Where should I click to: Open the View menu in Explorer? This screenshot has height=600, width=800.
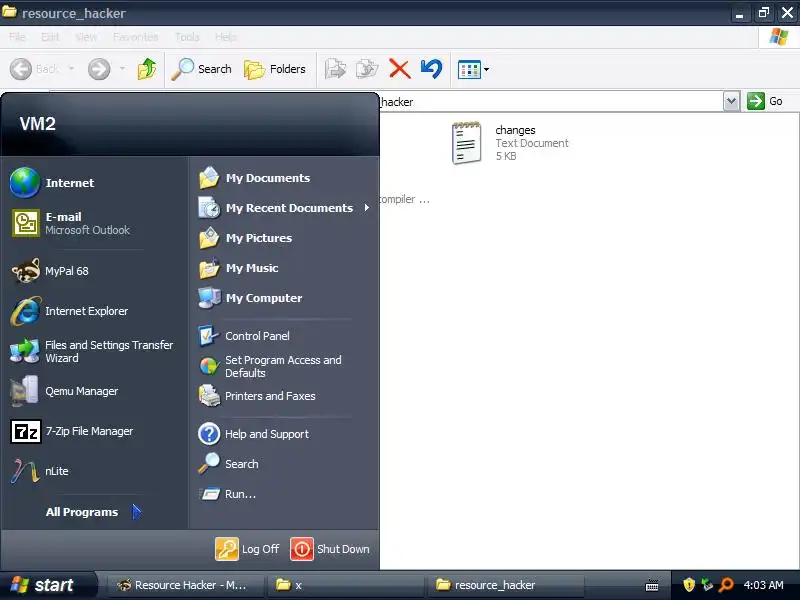tap(86, 37)
